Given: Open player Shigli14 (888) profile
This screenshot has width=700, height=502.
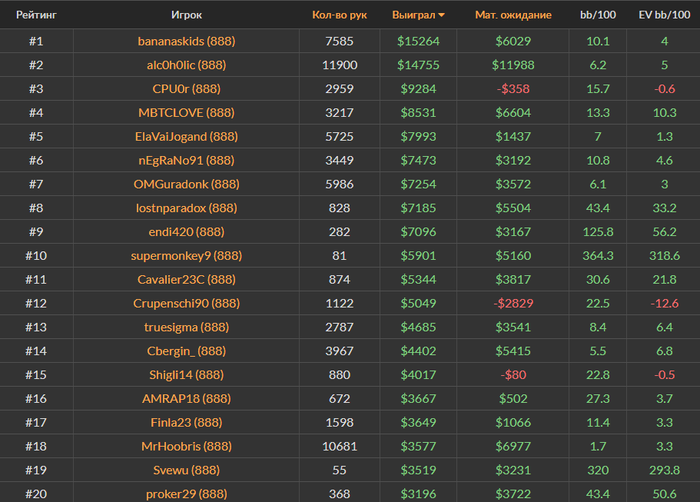Looking at the screenshot, I should [186, 375].
